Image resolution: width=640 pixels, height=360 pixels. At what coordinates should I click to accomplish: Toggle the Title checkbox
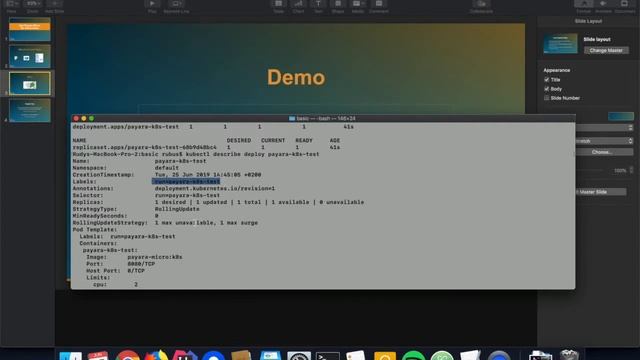[x=547, y=80]
